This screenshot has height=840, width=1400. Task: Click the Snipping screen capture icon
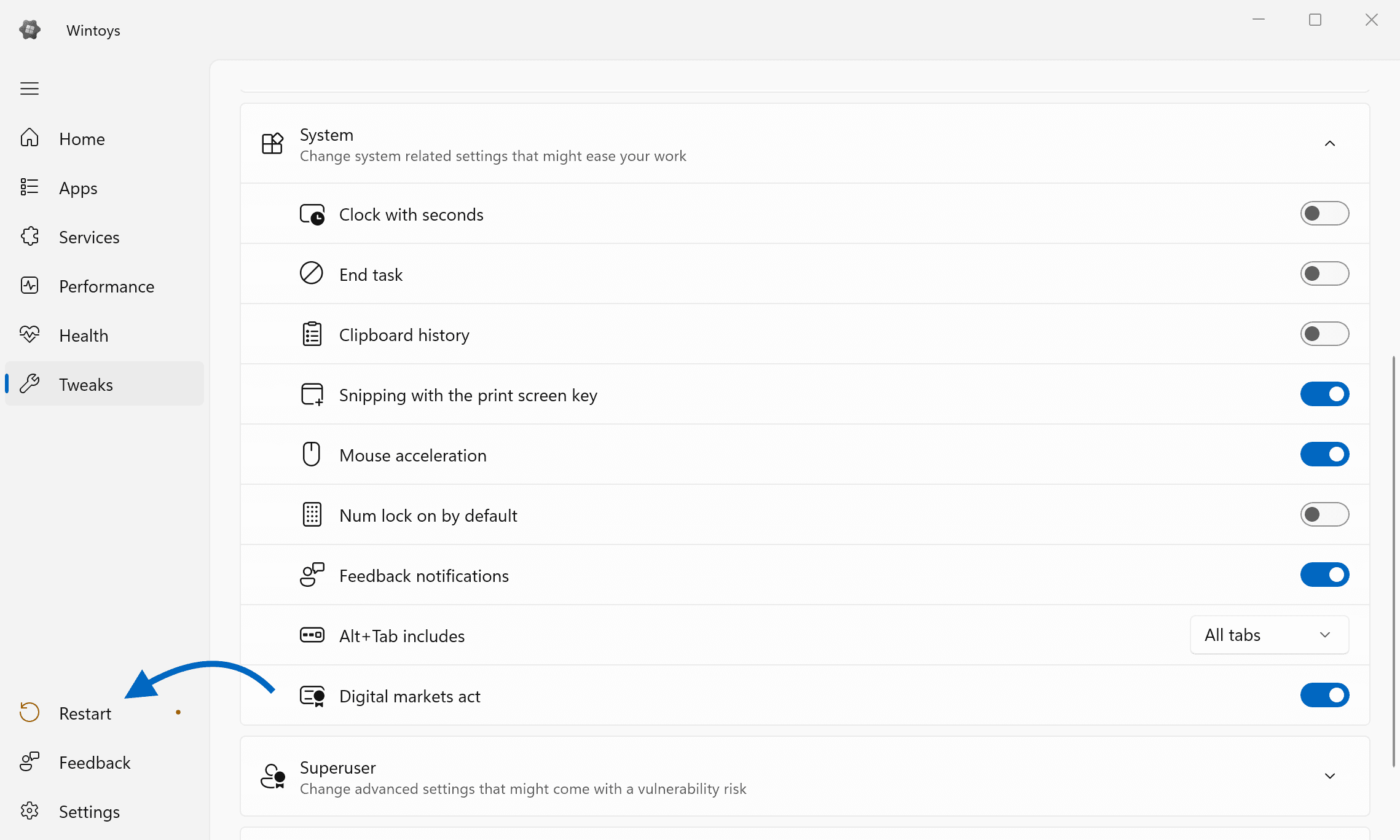[x=312, y=394]
